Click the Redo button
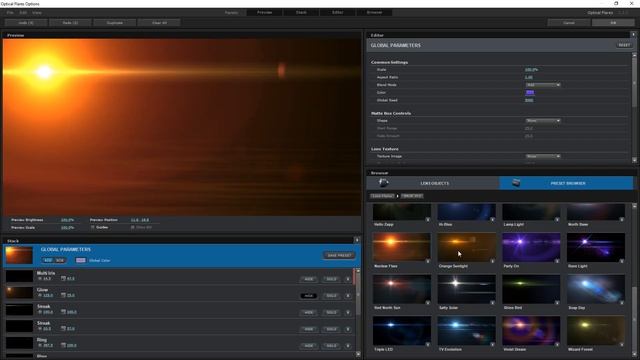Viewport: 640px width, 360px height. [x=70, y=23]
